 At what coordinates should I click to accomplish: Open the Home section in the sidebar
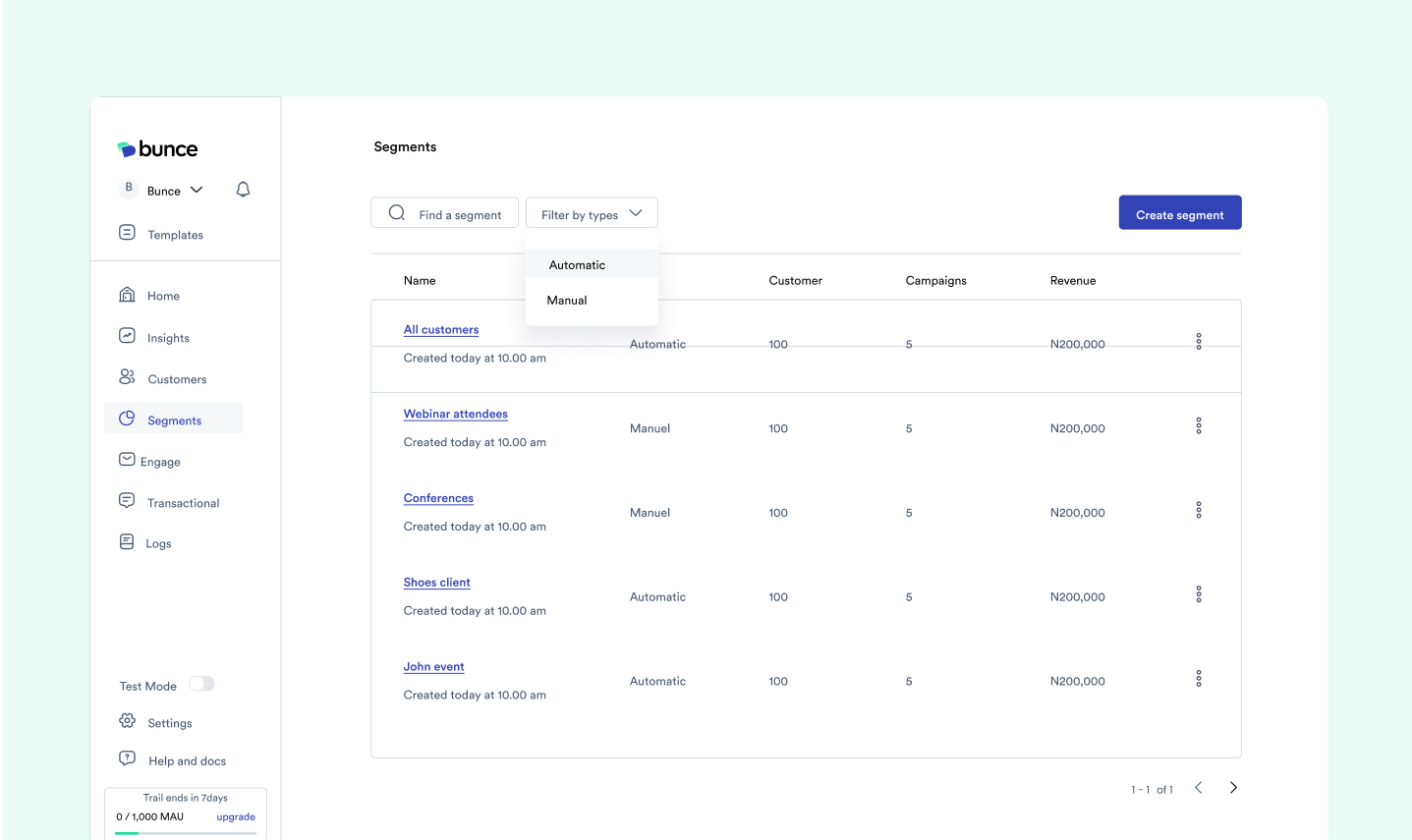click(127, 295)
